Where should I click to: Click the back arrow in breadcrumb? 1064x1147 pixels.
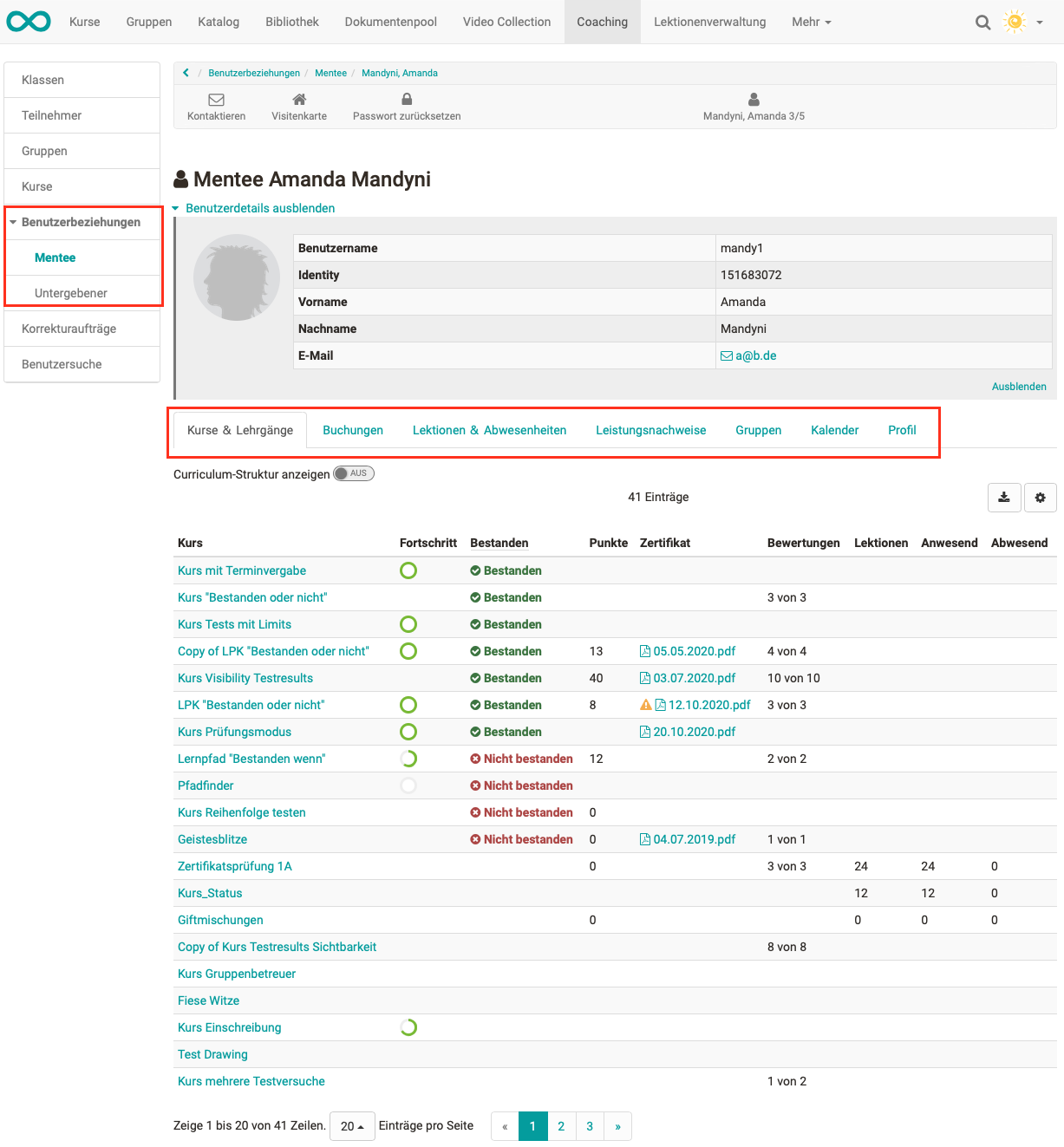click(x=186, y=73)
